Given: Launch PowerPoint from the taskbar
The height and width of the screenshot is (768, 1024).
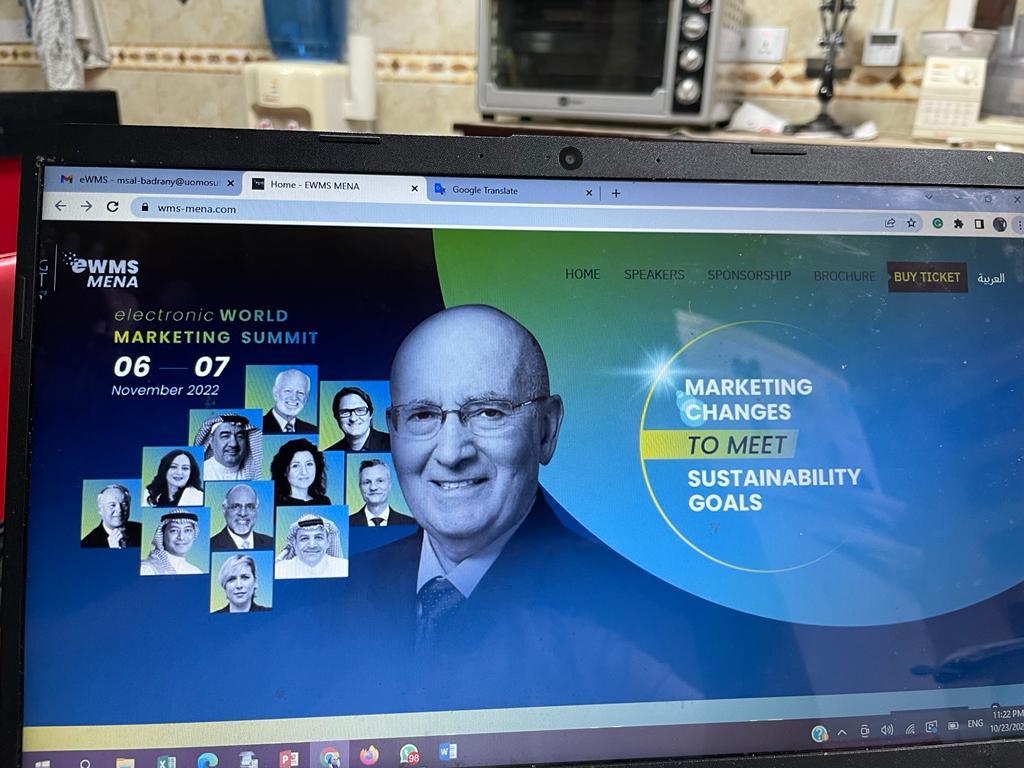Looking at the screenshot, I should tap(289, 758).
